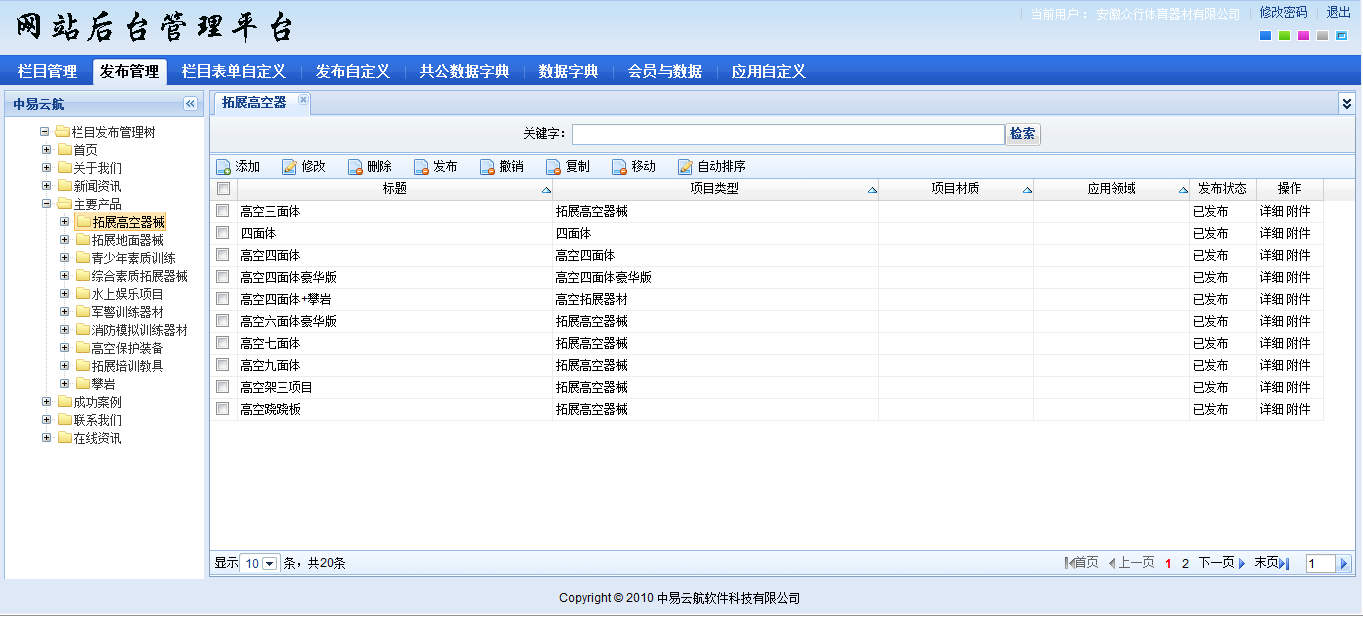Check the box for 高空三面体 row
1363x617 pixels.
pos(223,211)
